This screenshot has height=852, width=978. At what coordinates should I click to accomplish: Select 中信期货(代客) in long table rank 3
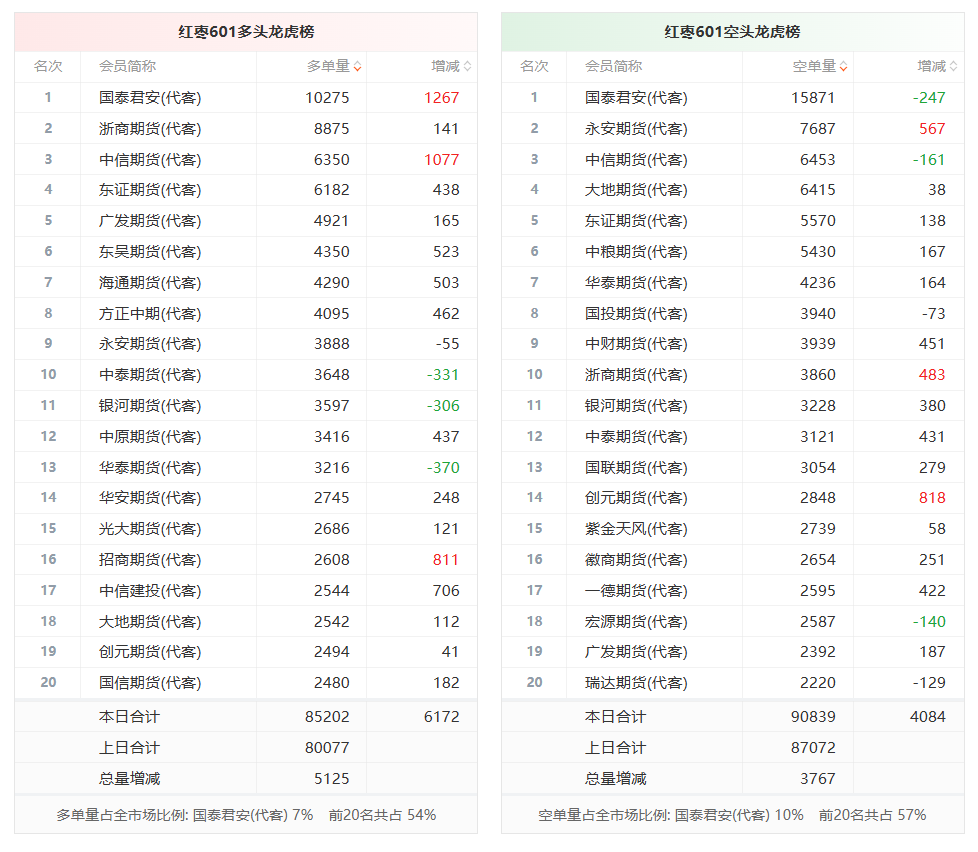pyautogui.click(x=150, y=160)
